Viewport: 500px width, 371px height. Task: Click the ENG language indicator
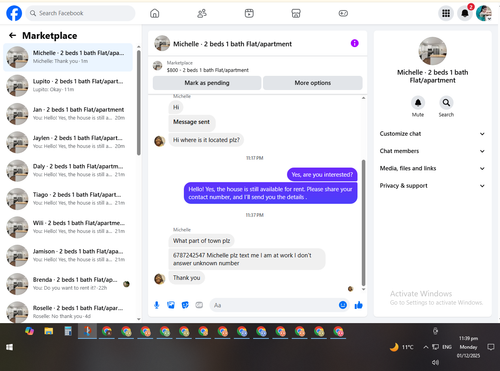447,347
